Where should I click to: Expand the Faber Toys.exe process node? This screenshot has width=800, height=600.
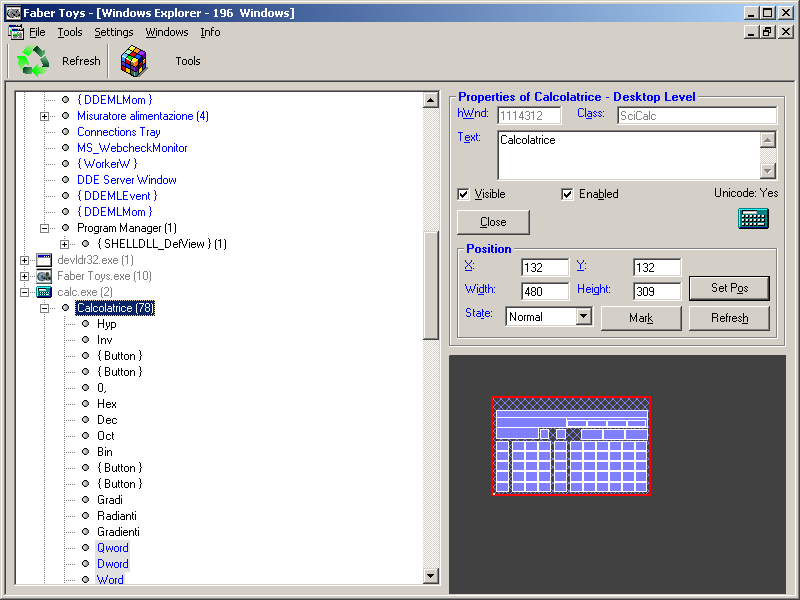pyautogui.click(x=24, y=276)
